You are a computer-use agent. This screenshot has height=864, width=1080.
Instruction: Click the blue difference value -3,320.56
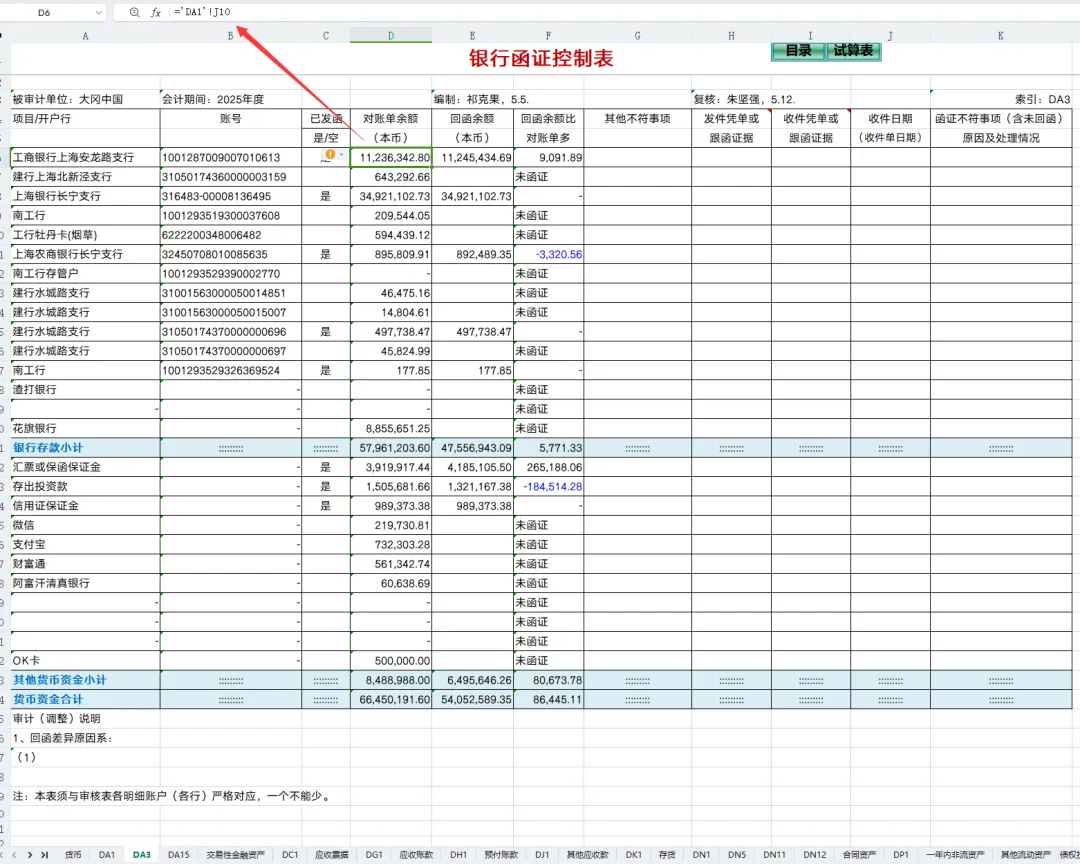tap(548, 254)
